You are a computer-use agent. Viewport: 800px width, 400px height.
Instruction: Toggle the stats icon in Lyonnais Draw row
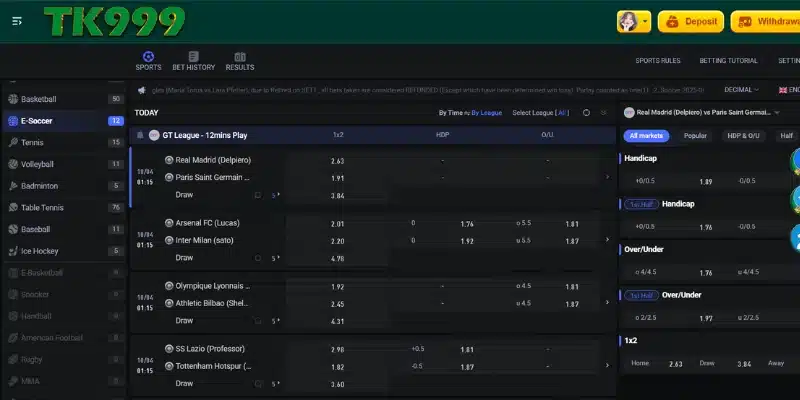tap(258, 321)
